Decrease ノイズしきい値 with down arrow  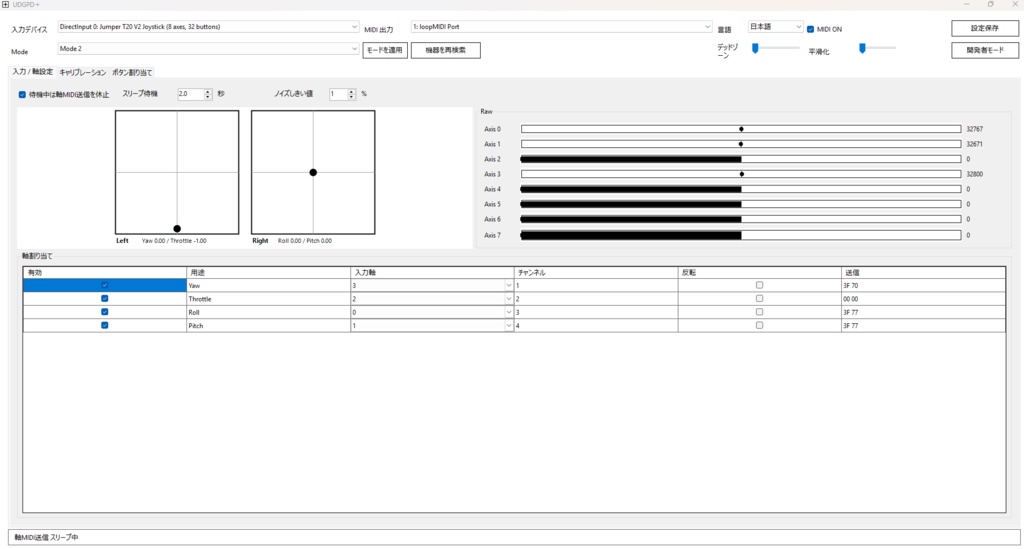tap(351, 97)
